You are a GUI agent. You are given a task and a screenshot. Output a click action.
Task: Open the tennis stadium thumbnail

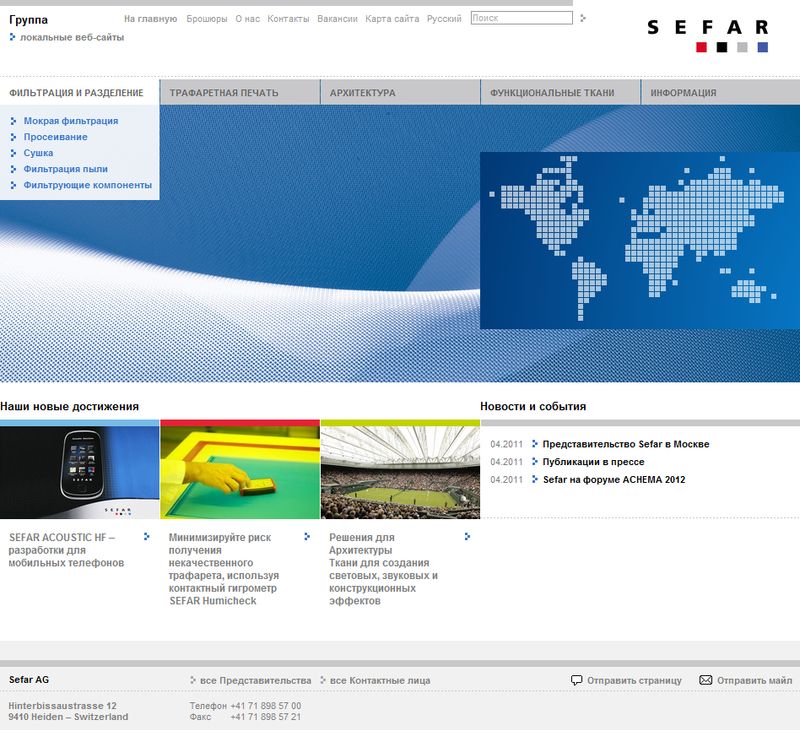pyautogui.click(x=401, y=472)
